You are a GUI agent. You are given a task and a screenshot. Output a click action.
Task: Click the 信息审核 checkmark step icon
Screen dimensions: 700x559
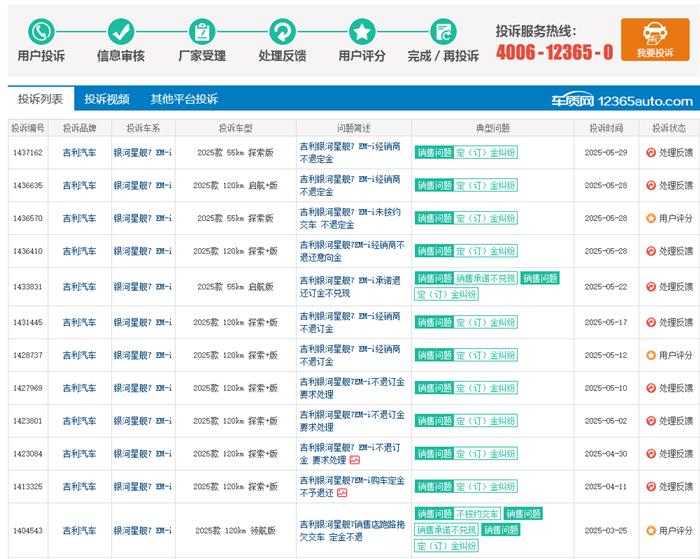click(x=121, y=32)
